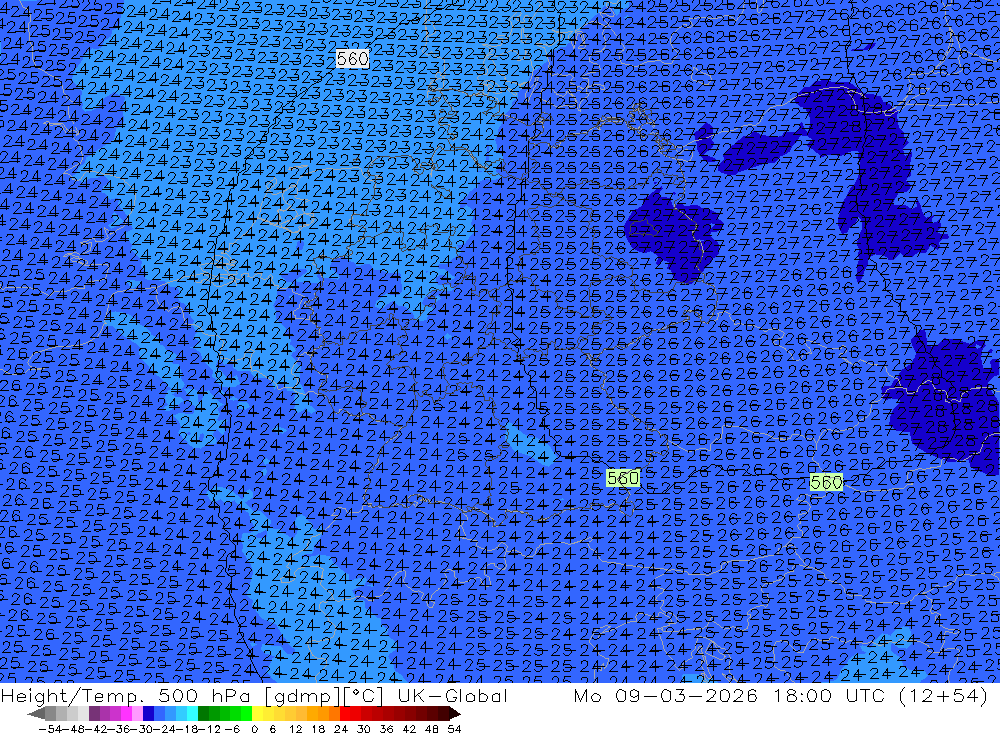
Task: Click the rightmost green 560 contour label
Action: (826, 482)
